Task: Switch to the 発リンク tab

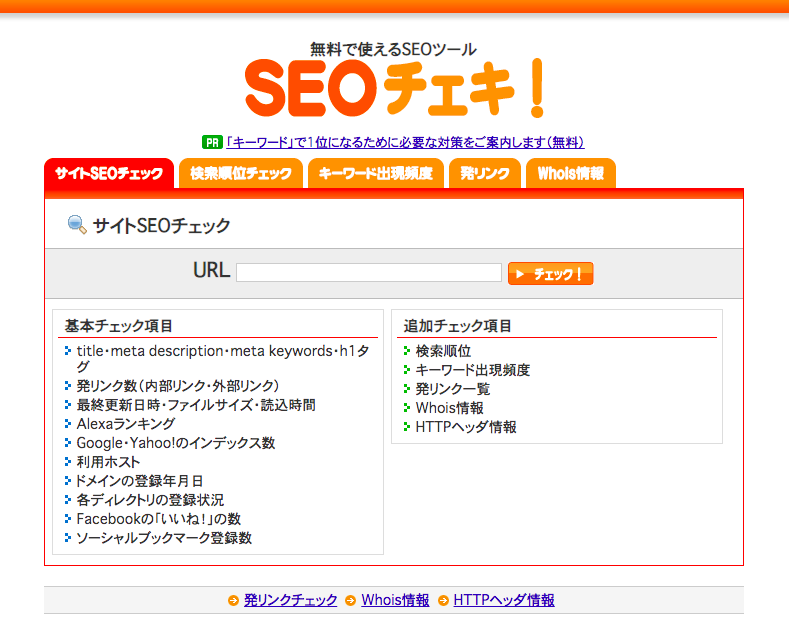Action: (485, 174)
